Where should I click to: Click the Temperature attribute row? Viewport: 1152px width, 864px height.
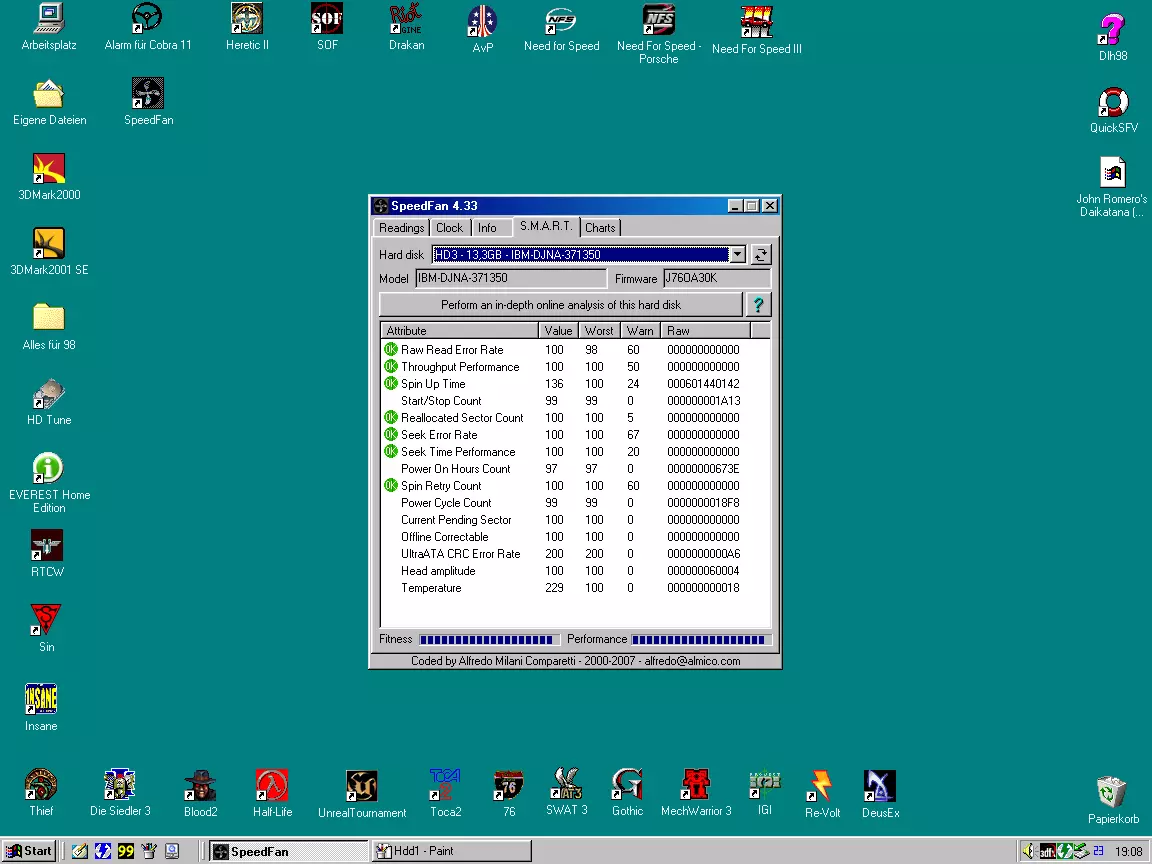click(x=575, y=588)
